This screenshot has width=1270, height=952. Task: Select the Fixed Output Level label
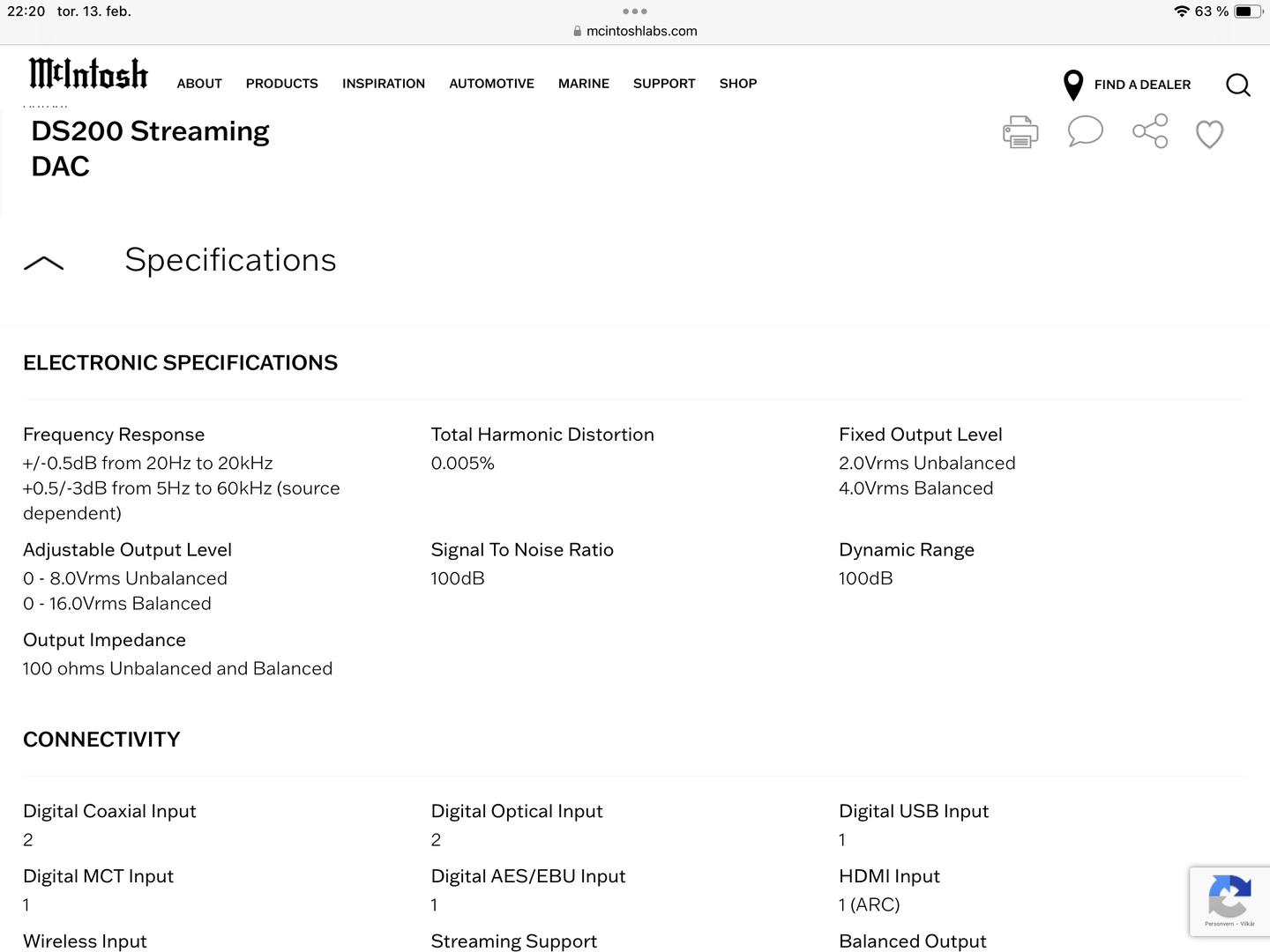tap(921, 435)
